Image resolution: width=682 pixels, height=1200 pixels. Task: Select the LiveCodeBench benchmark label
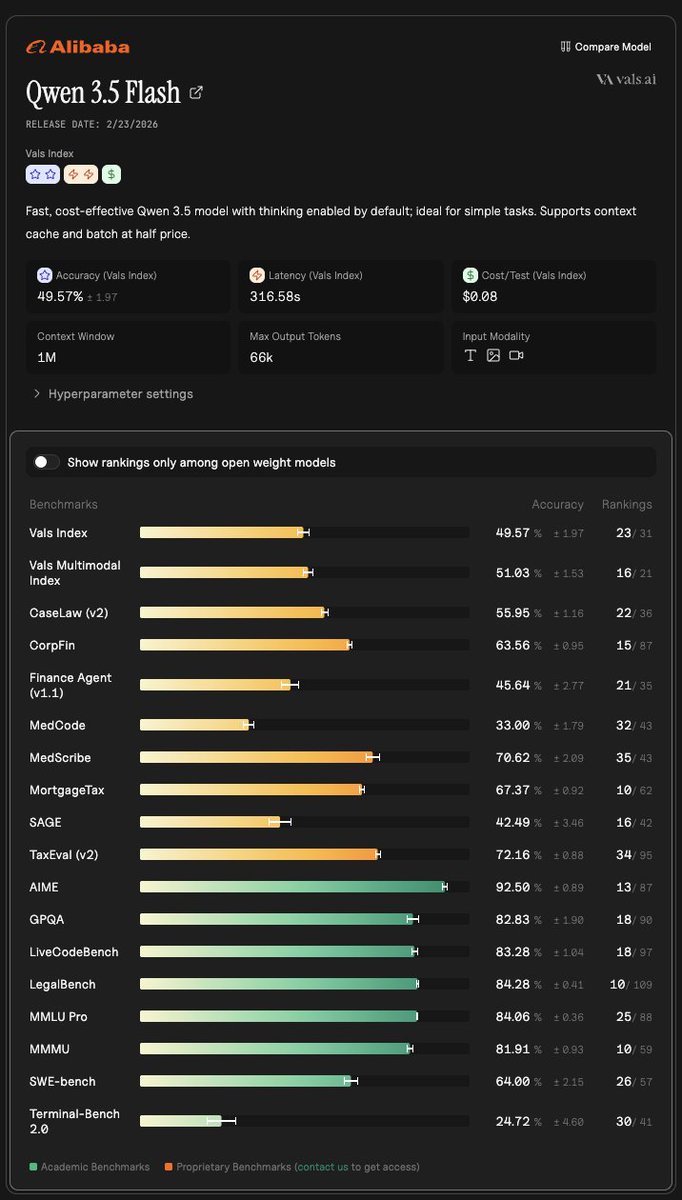(74, 952)
